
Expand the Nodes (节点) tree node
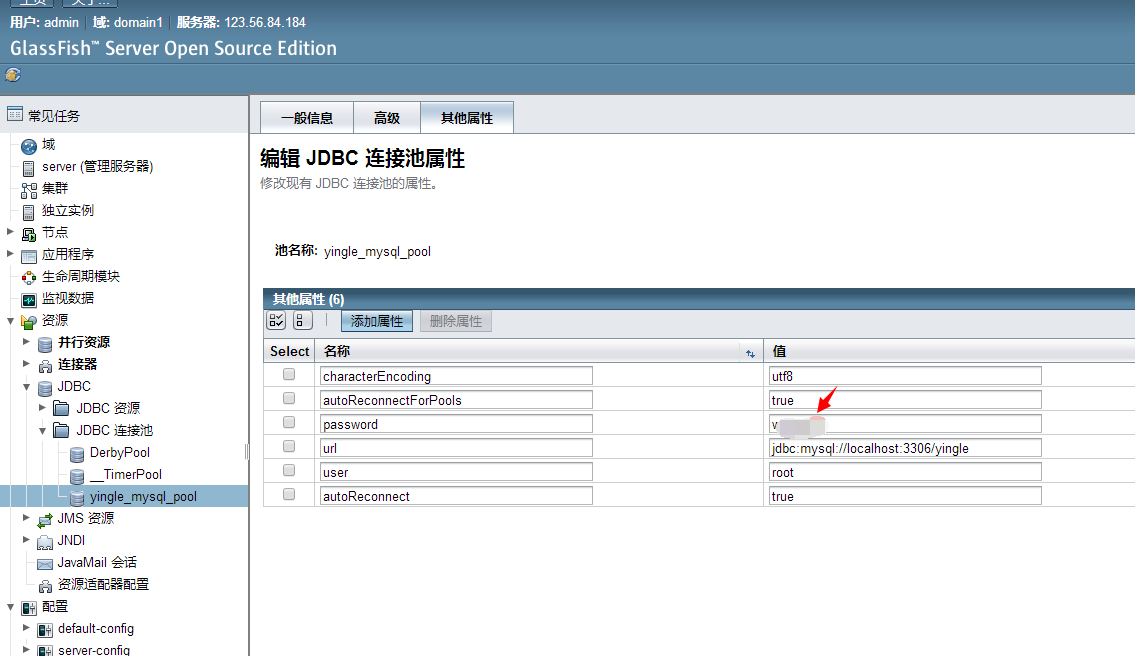(10, 232)
